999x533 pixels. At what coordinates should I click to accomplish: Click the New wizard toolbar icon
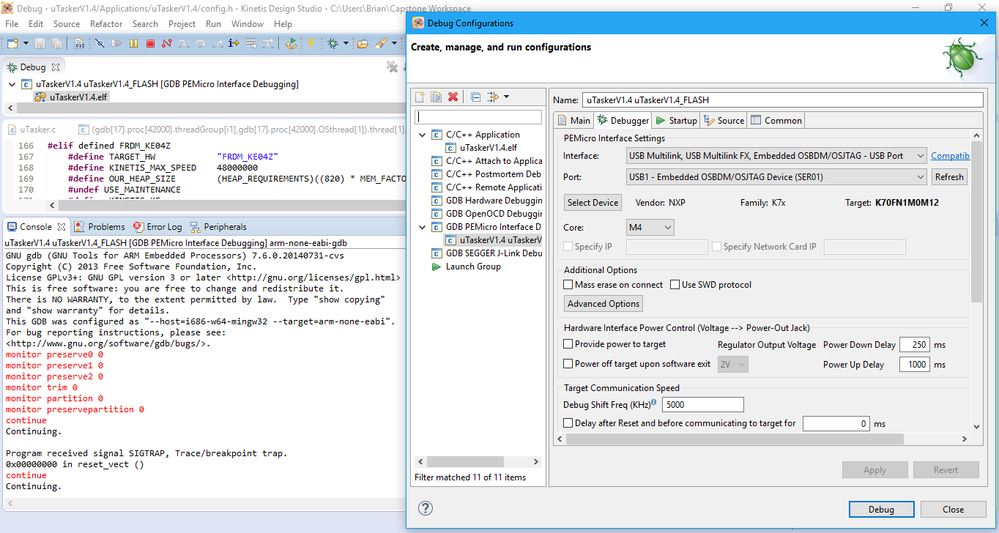coord(12,43)
